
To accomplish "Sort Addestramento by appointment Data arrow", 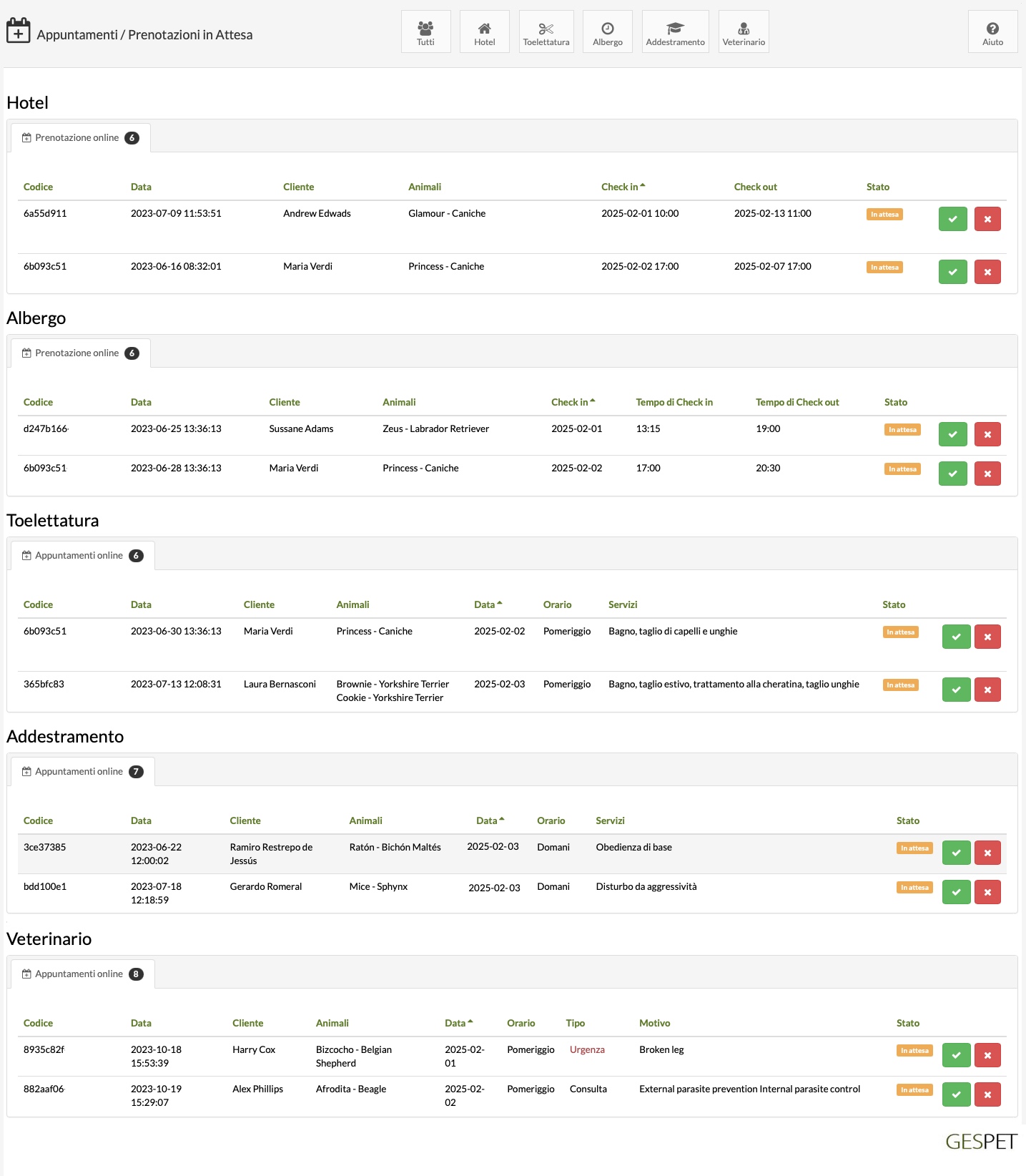I will coord(490,820).
